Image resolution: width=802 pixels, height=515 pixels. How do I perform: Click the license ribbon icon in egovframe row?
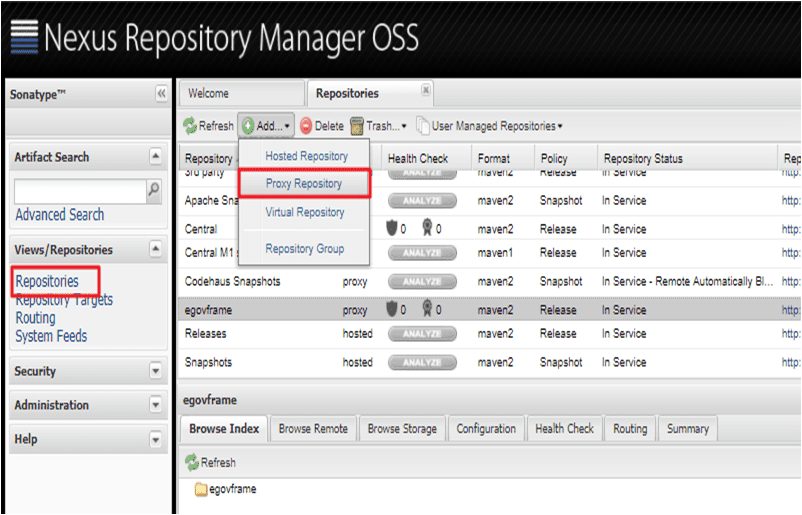click(x=427, y=308)
